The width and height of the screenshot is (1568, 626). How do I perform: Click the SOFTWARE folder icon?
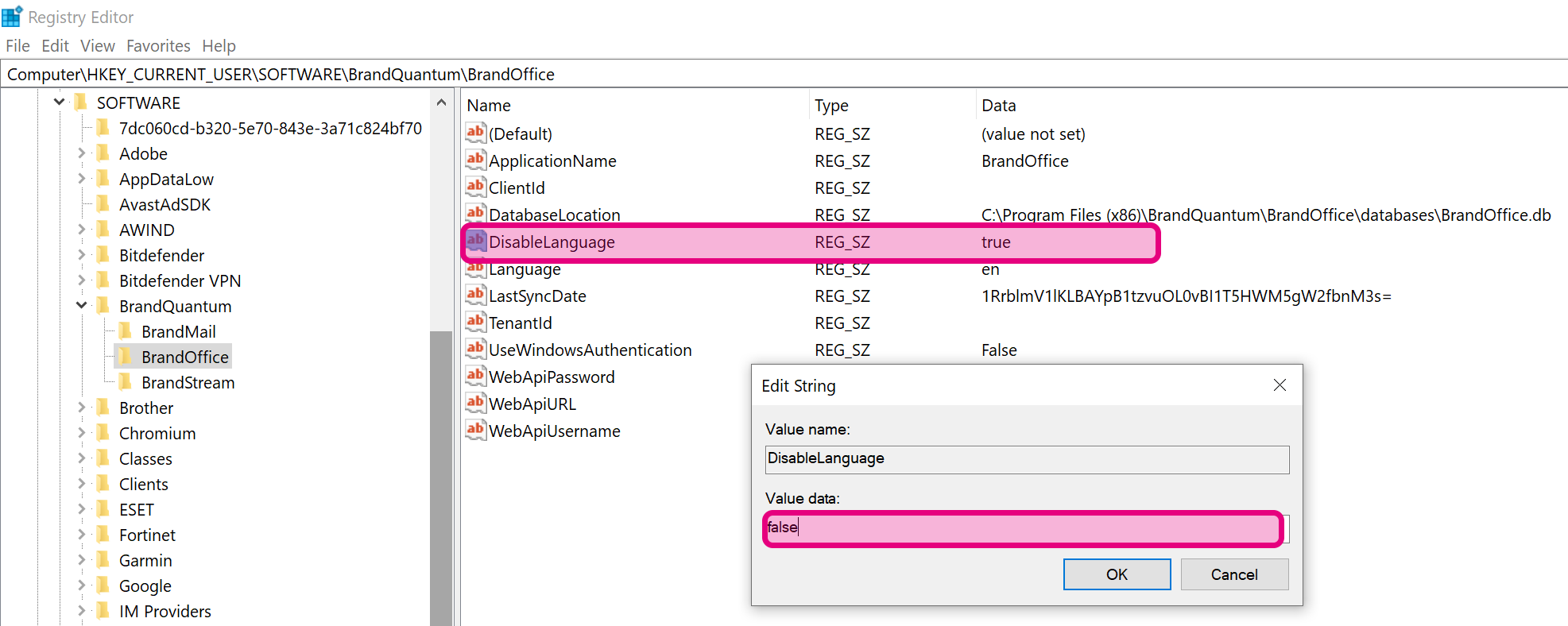pyautogui.click(x=80, y=102)
